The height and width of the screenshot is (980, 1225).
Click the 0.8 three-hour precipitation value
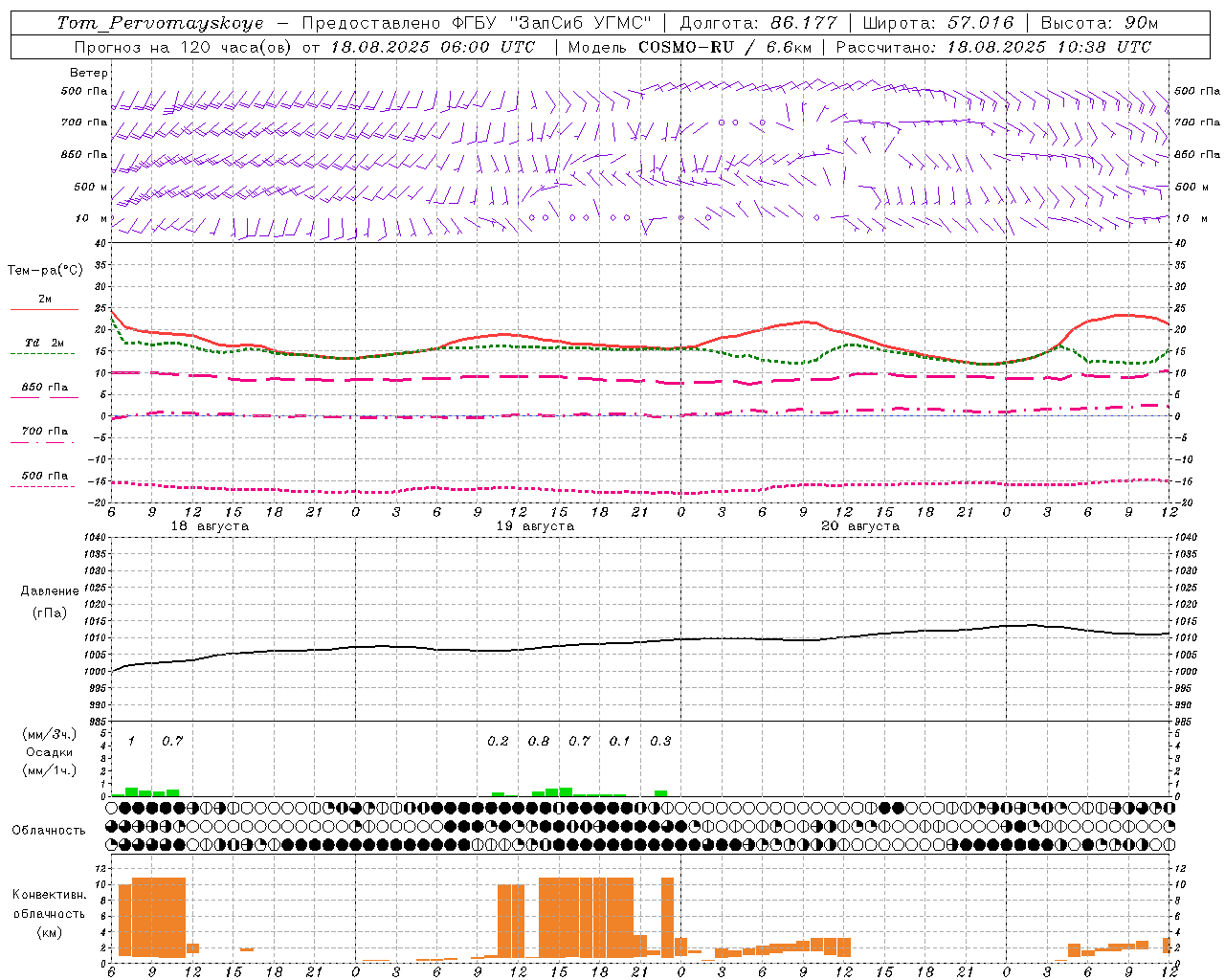(539, 742)
